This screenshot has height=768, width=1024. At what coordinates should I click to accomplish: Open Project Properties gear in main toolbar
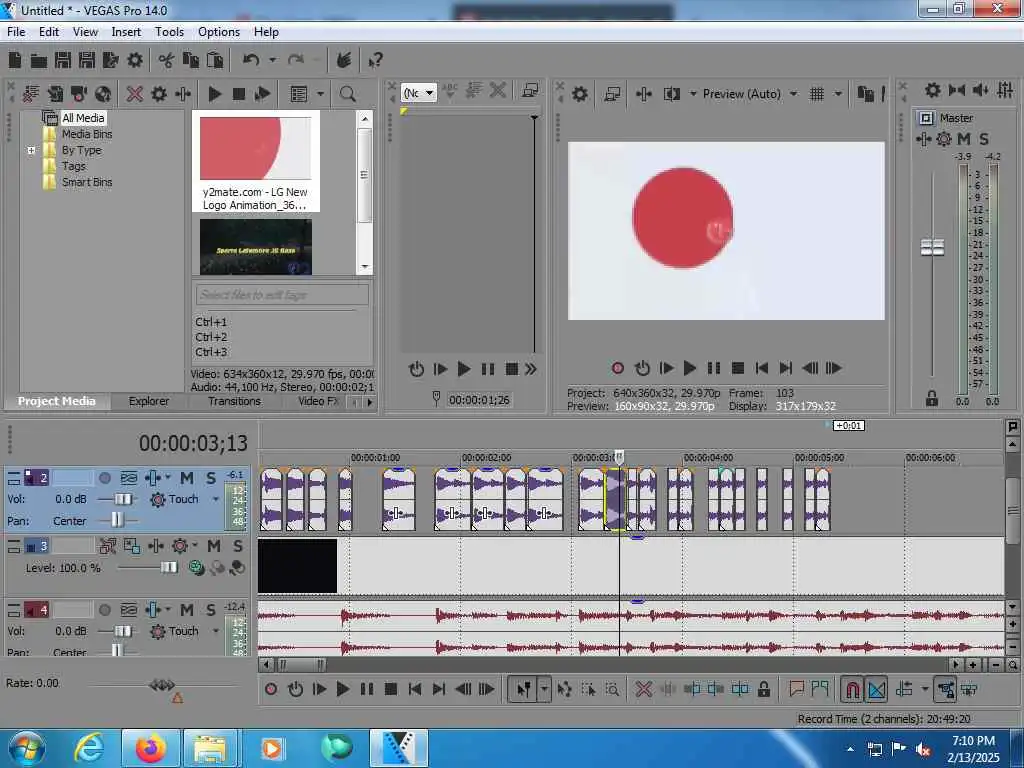click(135, 61)
